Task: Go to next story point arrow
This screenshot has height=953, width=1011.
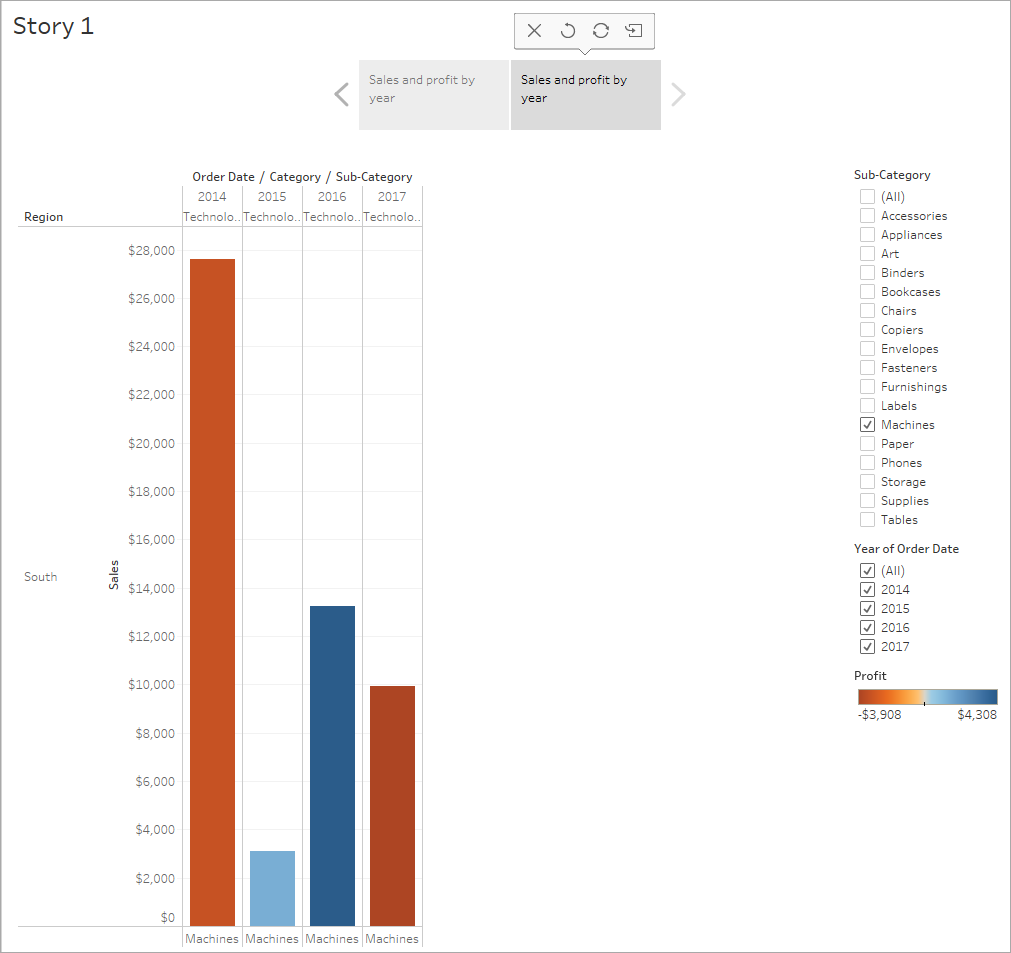Action: (679, 95)
